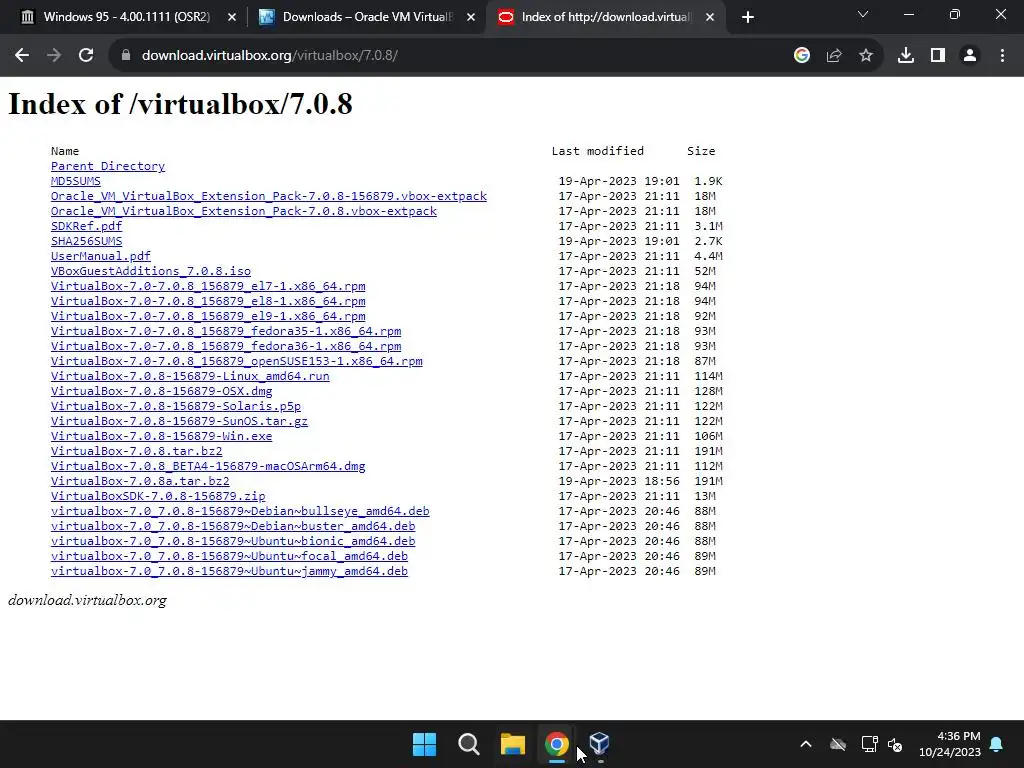The width and height of the screenshot is (1024, 768).
Task: Close the Windows 95 tab
Action: [232, 18]
